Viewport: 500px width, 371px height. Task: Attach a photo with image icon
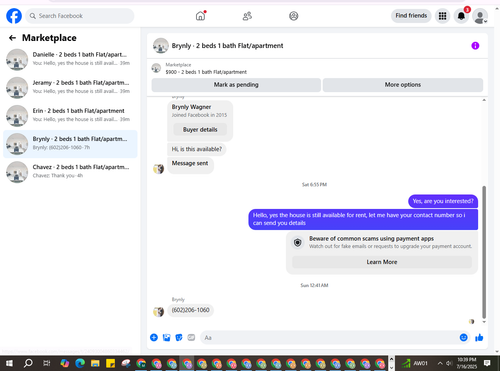166,338
